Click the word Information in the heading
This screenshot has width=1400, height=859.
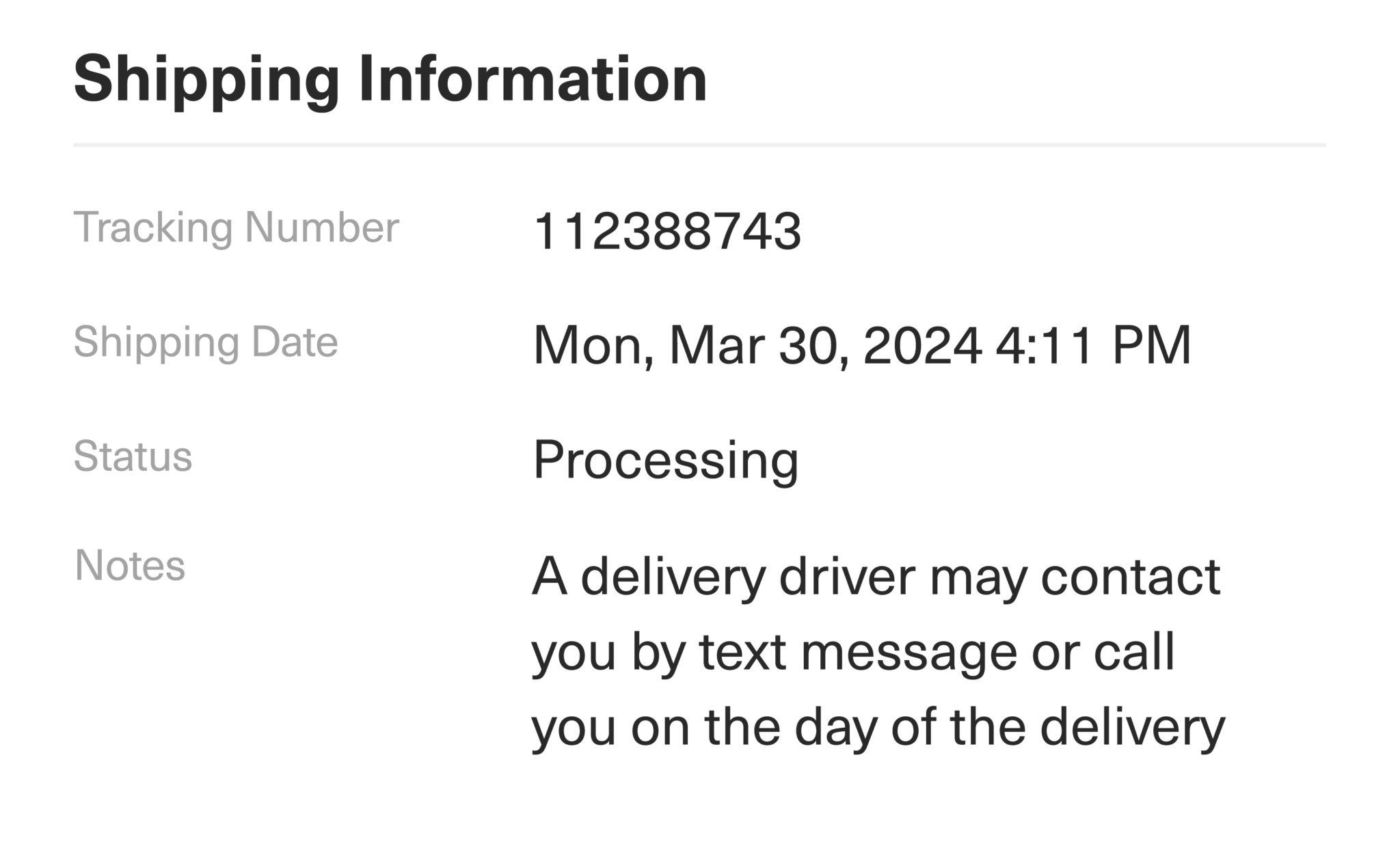click(533, 81)
